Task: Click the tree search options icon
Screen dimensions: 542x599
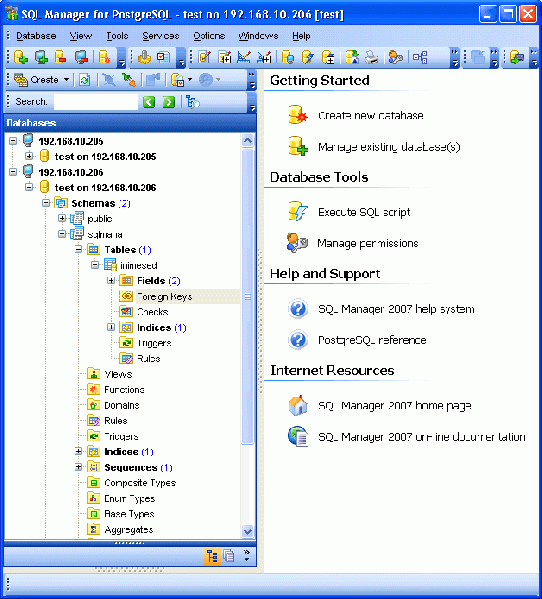Action: coord(192,102)
